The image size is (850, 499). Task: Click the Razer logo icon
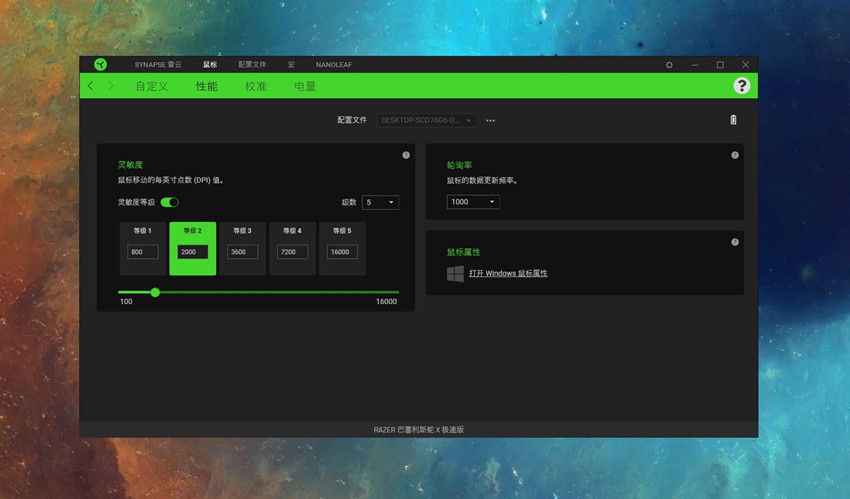click(x=100, y=64)
